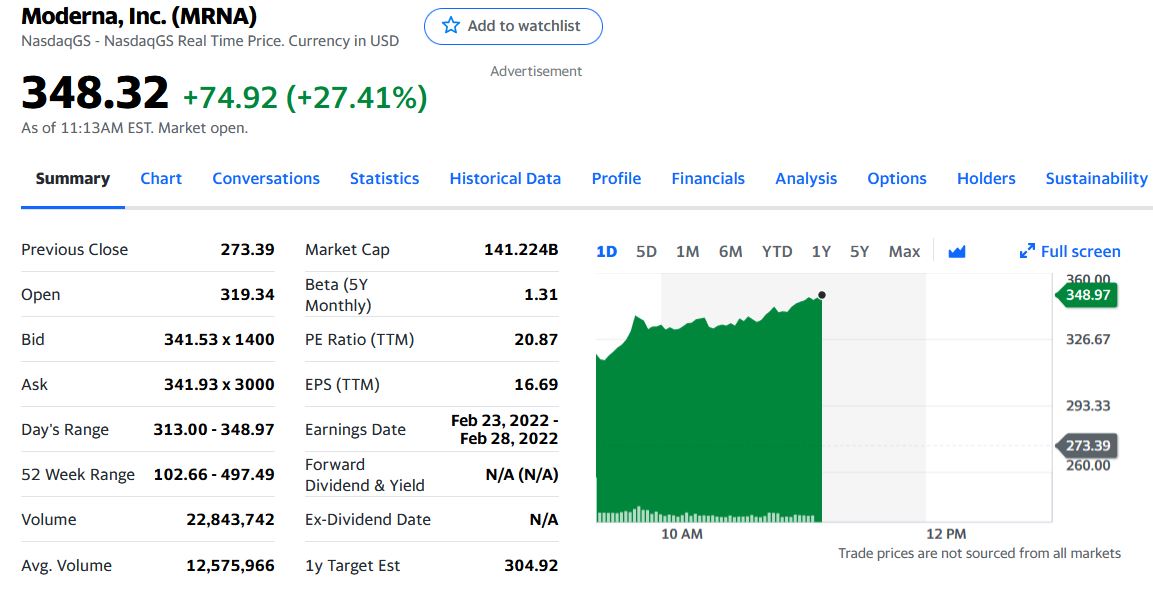The image size is (1153, 590).
Task: Click the Avg. Volume value 12,575,966
Action: (230, 565)
